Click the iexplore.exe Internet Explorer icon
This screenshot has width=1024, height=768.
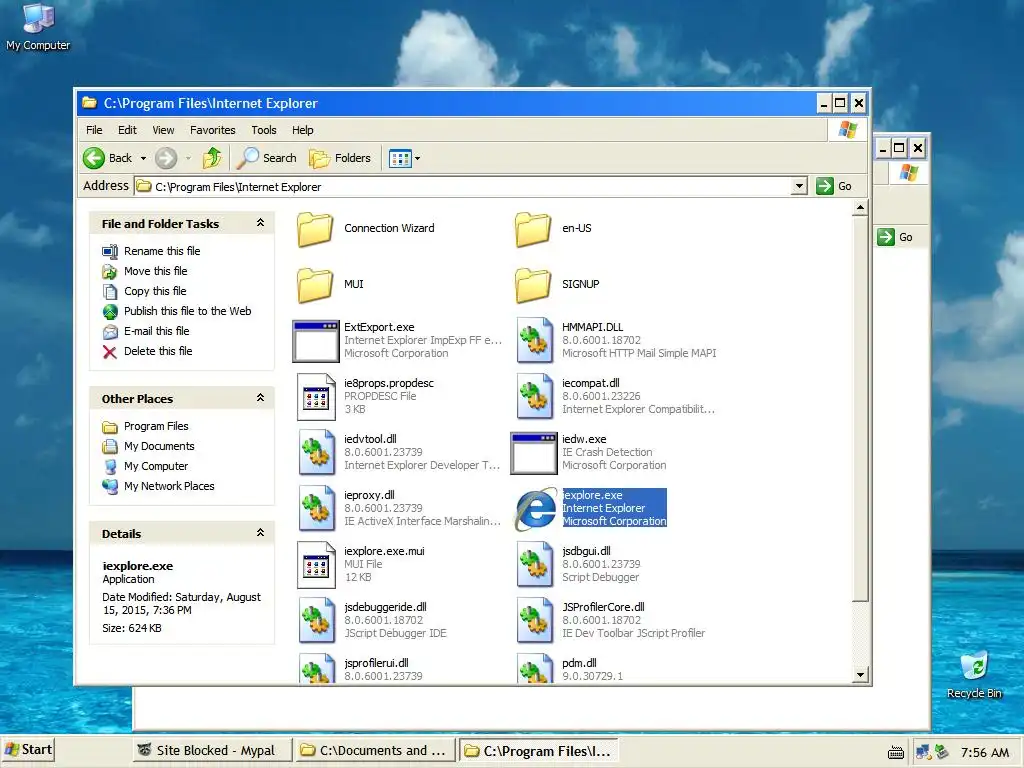(x=535, y=509)
